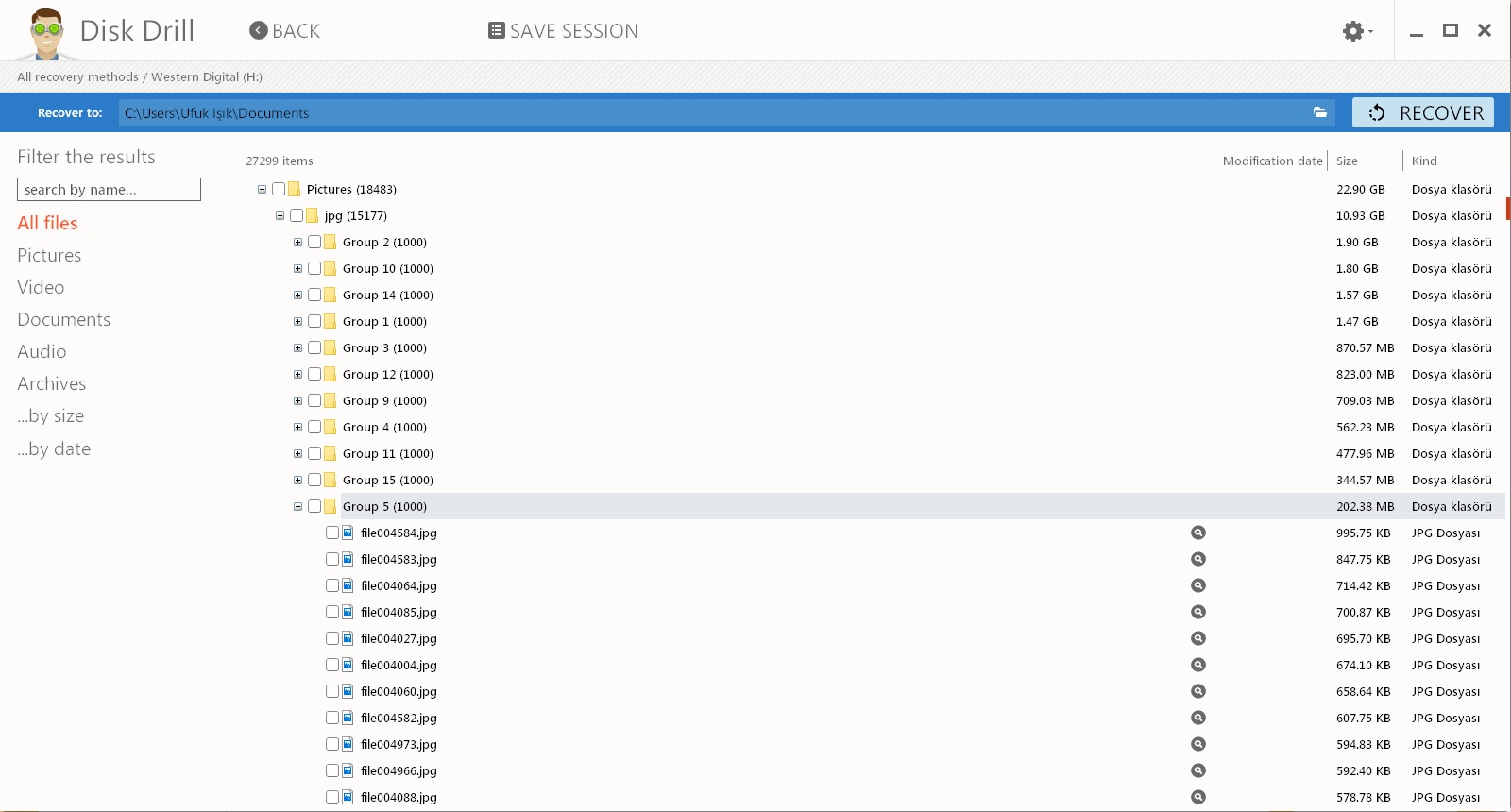The height and width of the screenshot is (812, 1511).
Task: Filter results by Video
Action: [x=41, y=287]
